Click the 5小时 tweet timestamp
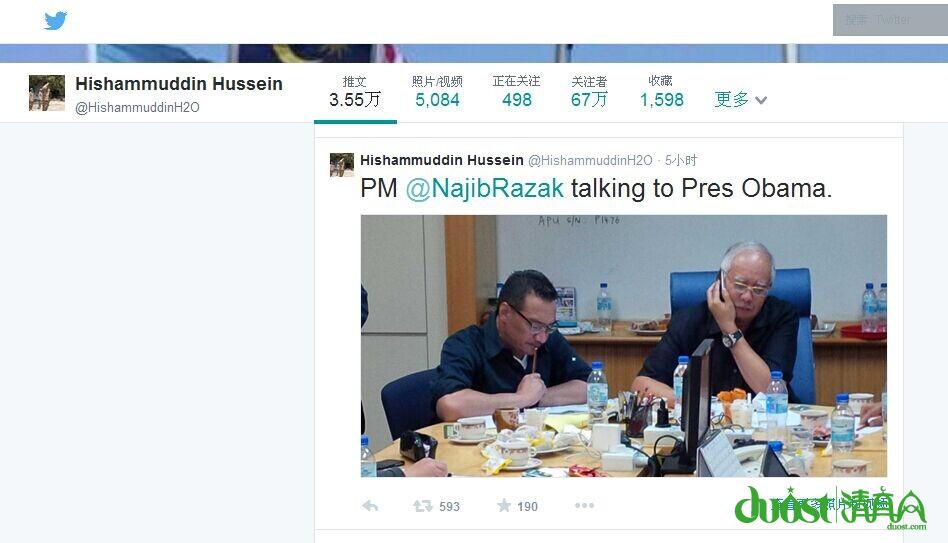Image resolution: width=948 pixels, height=543 pixels. click(681, 160)
